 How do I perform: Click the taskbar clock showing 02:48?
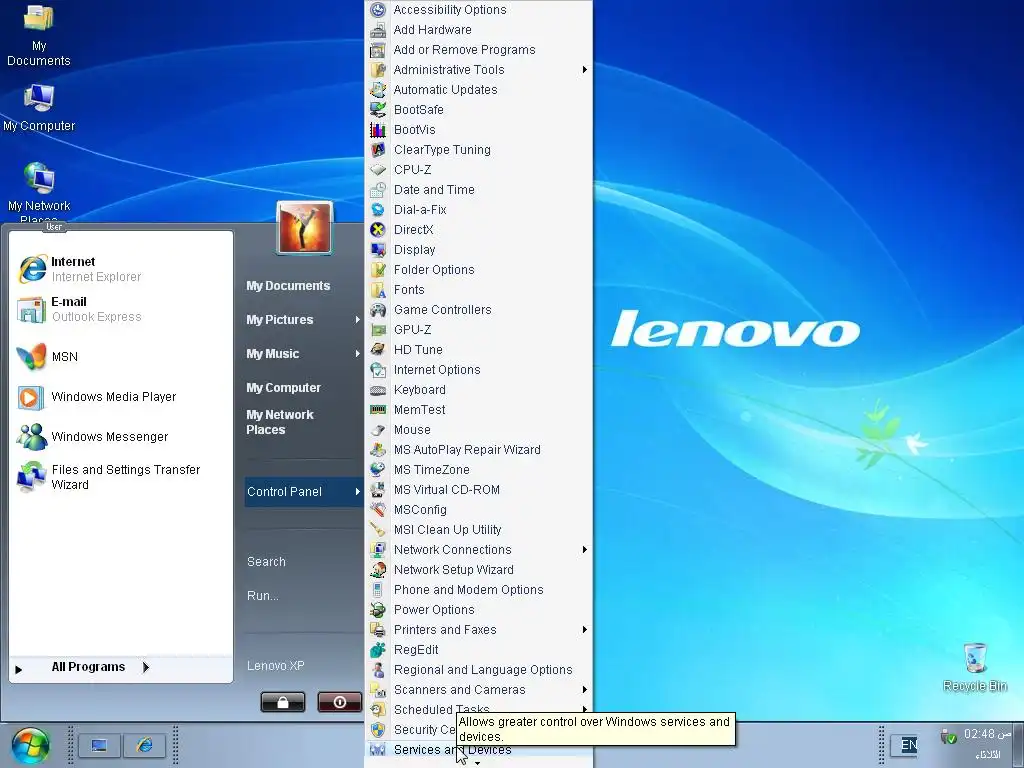(x=987, y=734)
